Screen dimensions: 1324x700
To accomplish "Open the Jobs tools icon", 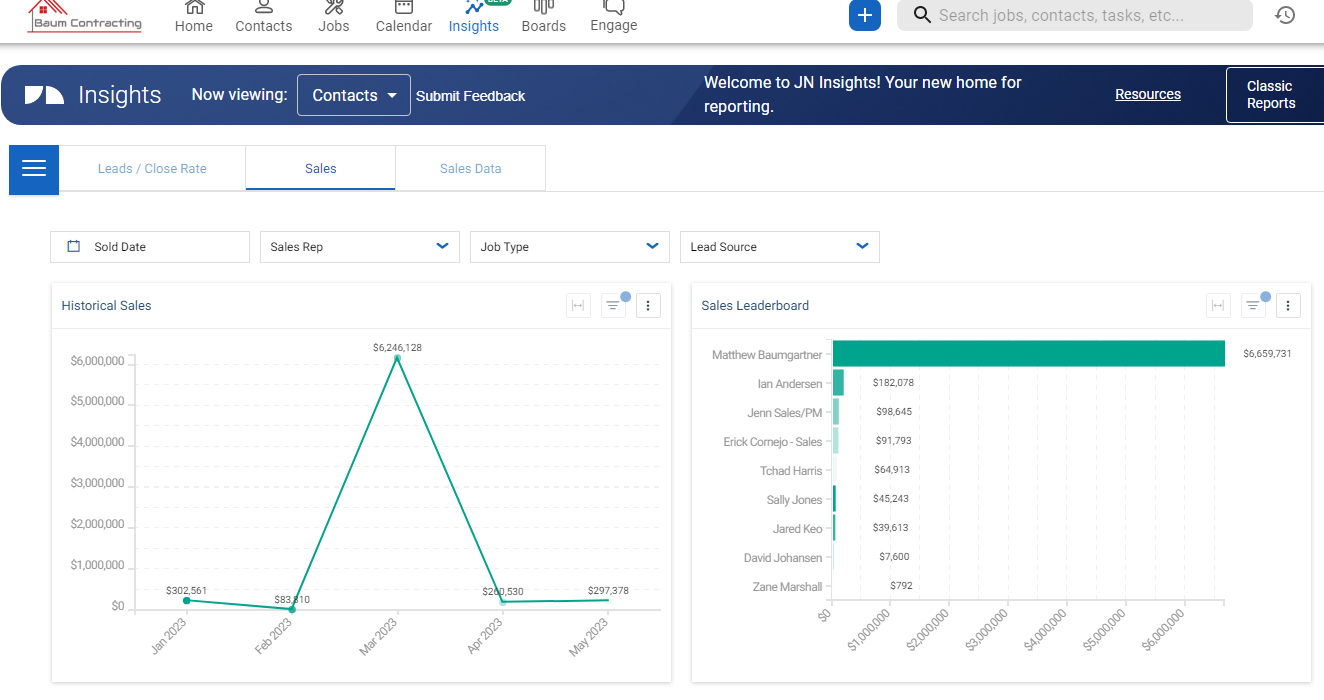I will coord(334,8).
